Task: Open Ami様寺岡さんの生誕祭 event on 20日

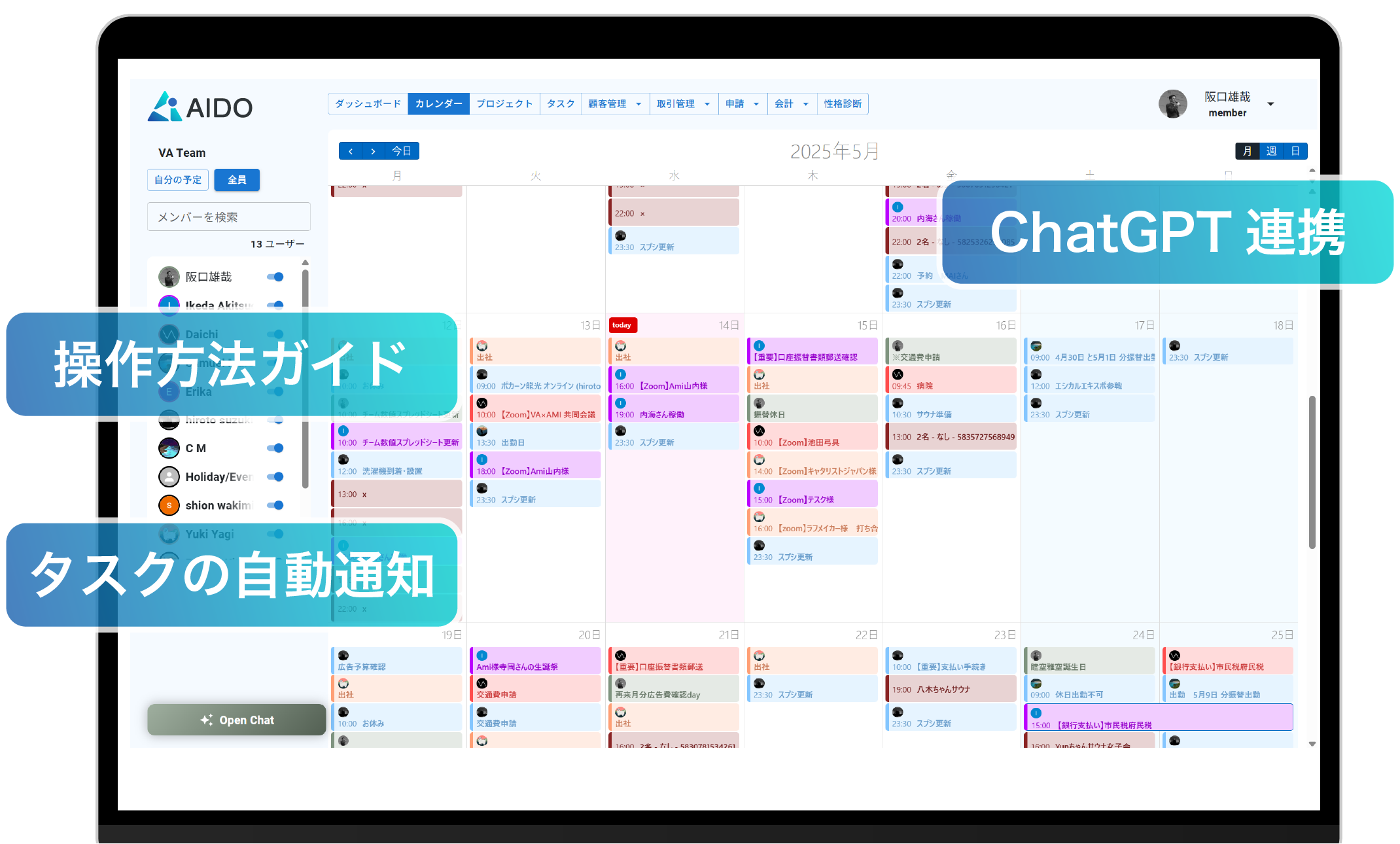Action: pos(535,661)
